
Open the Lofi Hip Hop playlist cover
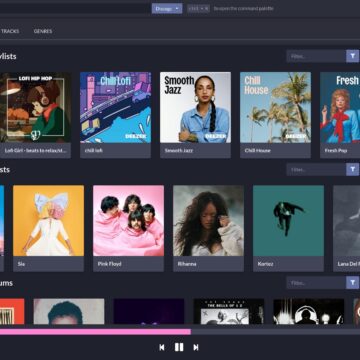35,107
